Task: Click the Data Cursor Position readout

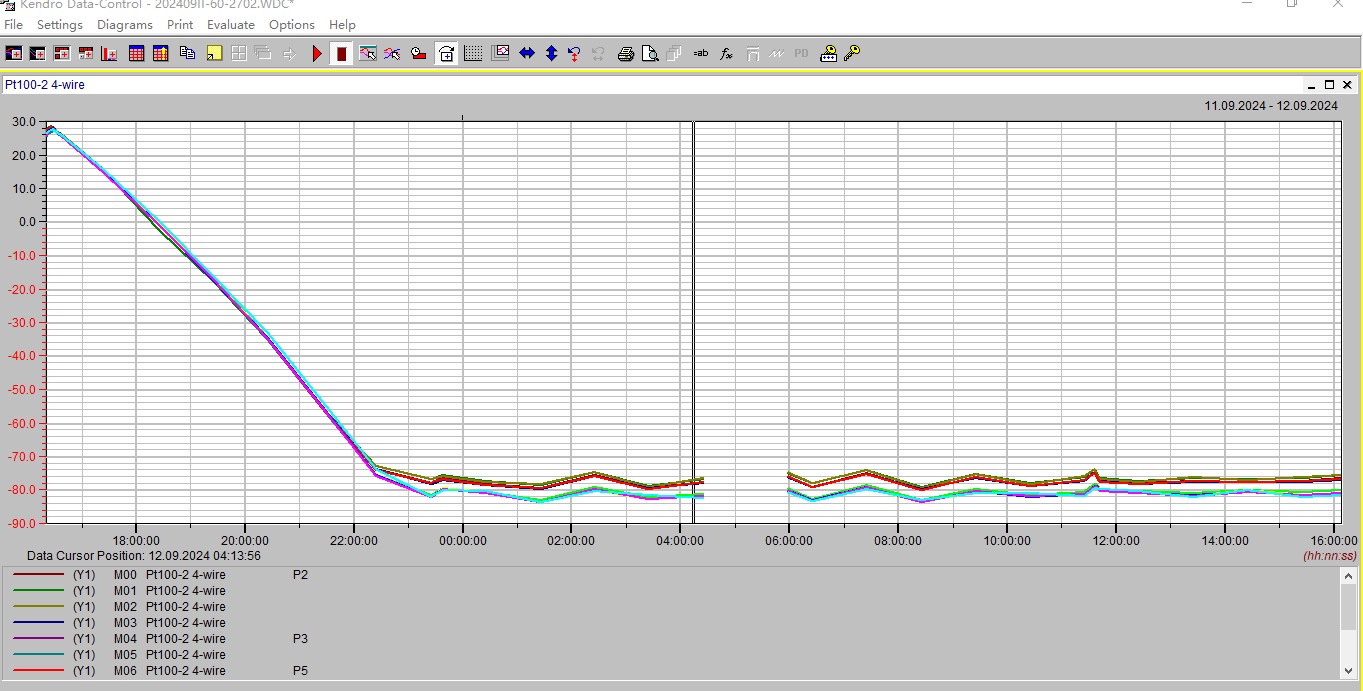Action: point(144,556)
